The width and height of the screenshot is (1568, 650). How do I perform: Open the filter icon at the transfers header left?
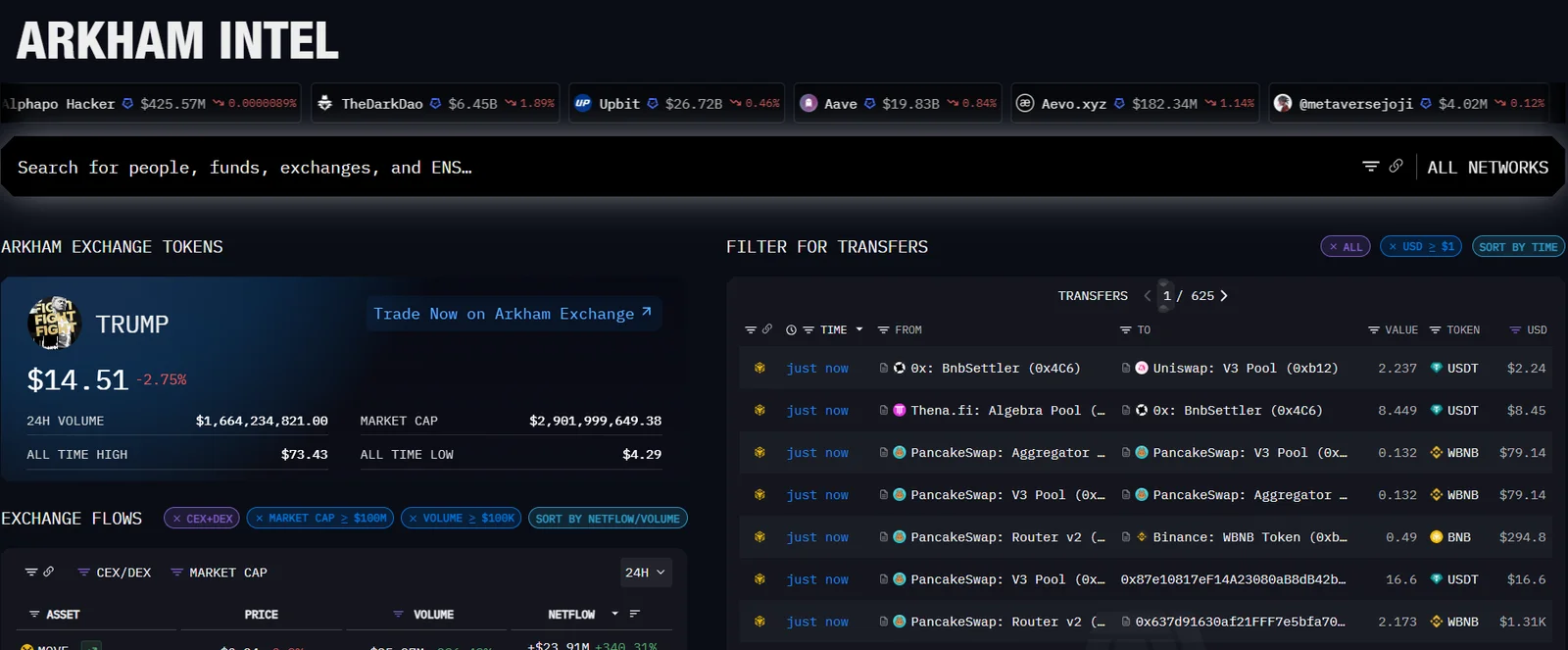pyautogui.click(x=751, y=329)
